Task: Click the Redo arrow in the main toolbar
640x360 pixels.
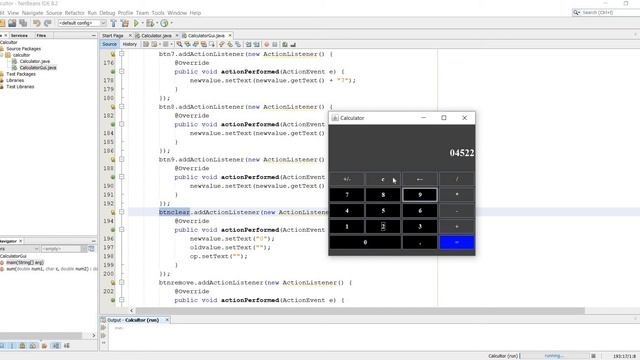Action: coord(47,23)
